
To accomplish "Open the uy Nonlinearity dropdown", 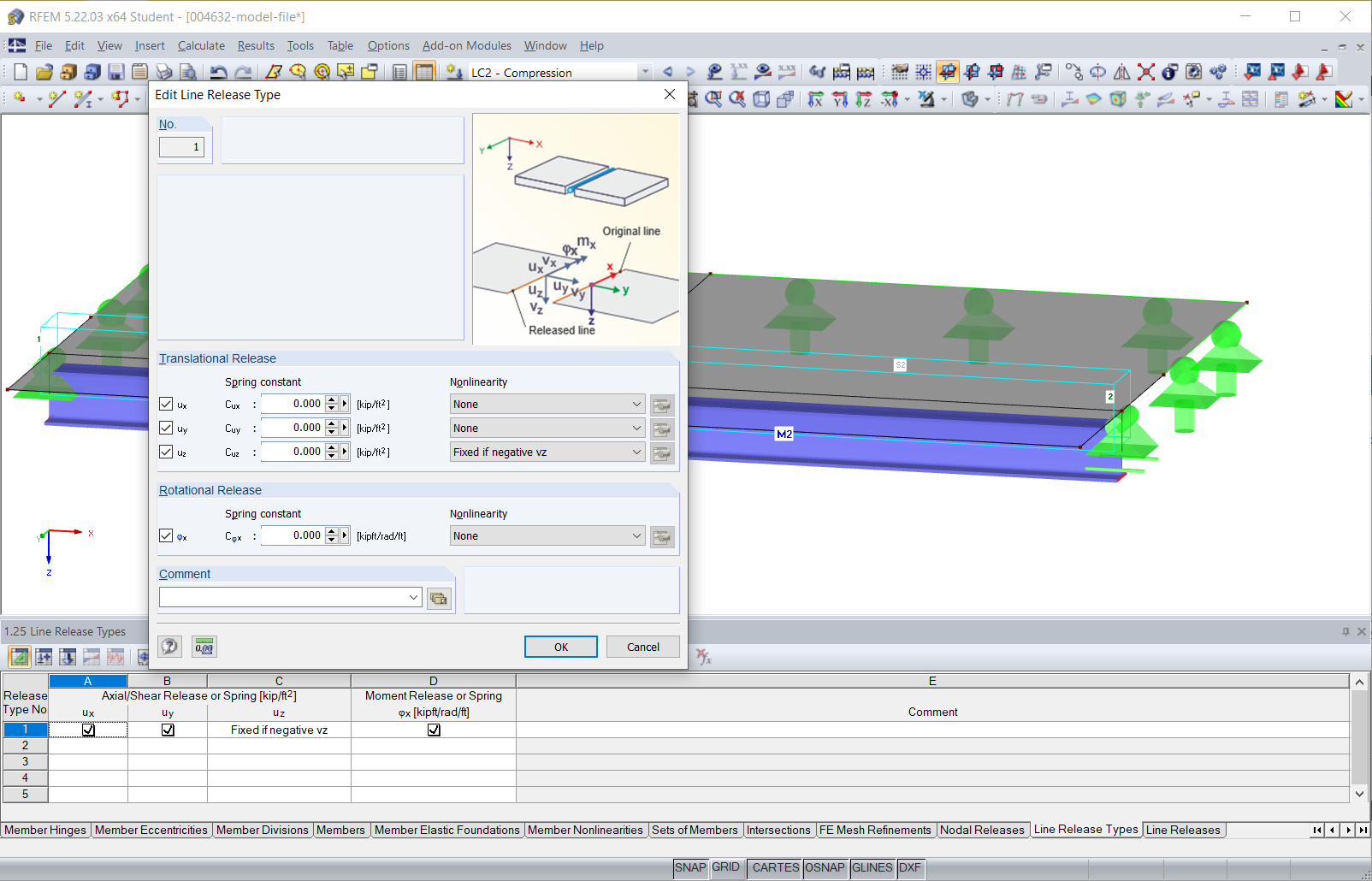I will click(x=547, y=428).
